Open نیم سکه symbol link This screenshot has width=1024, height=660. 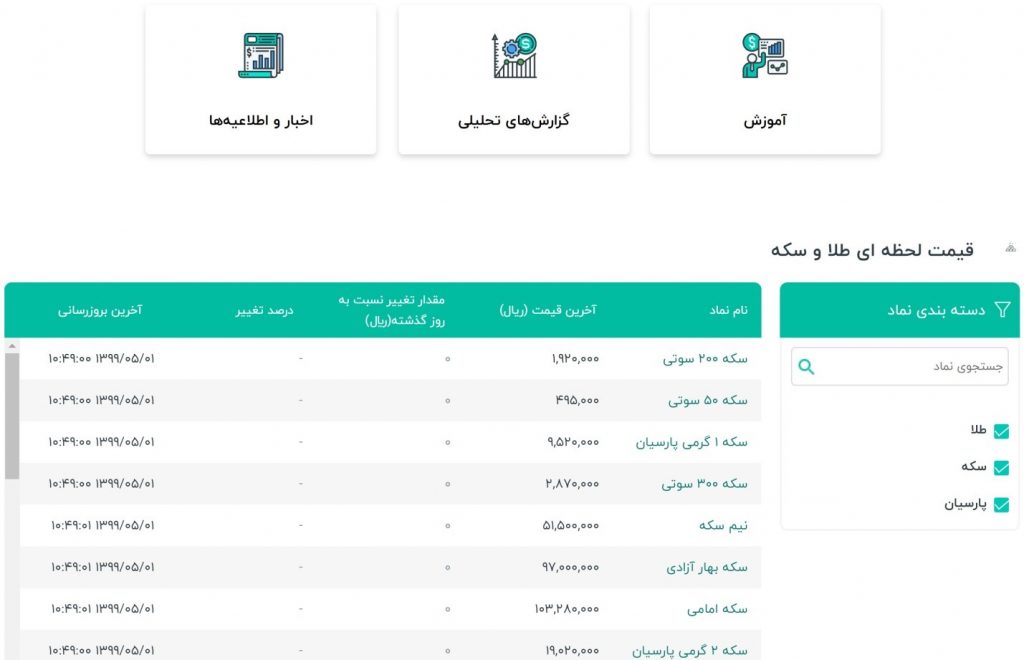click(724, 526)
